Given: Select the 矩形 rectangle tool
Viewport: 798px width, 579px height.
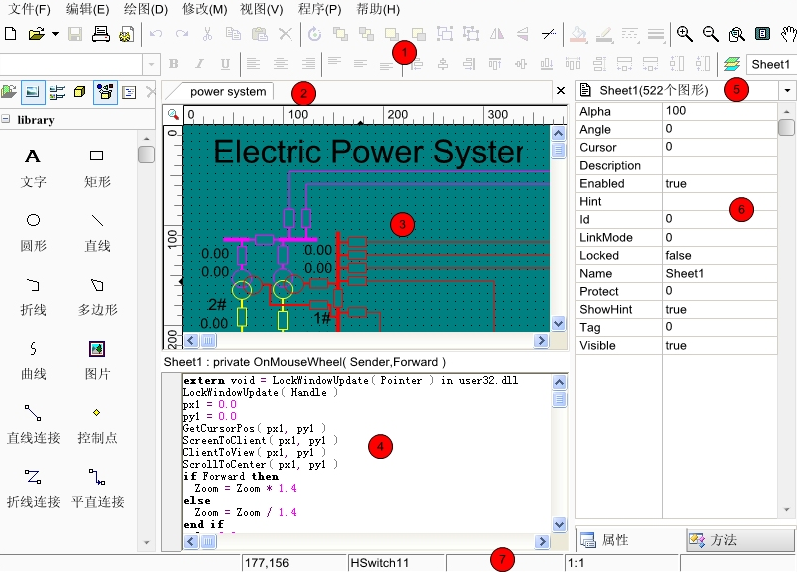Looking at the screenshot, I should pos(97,168).
